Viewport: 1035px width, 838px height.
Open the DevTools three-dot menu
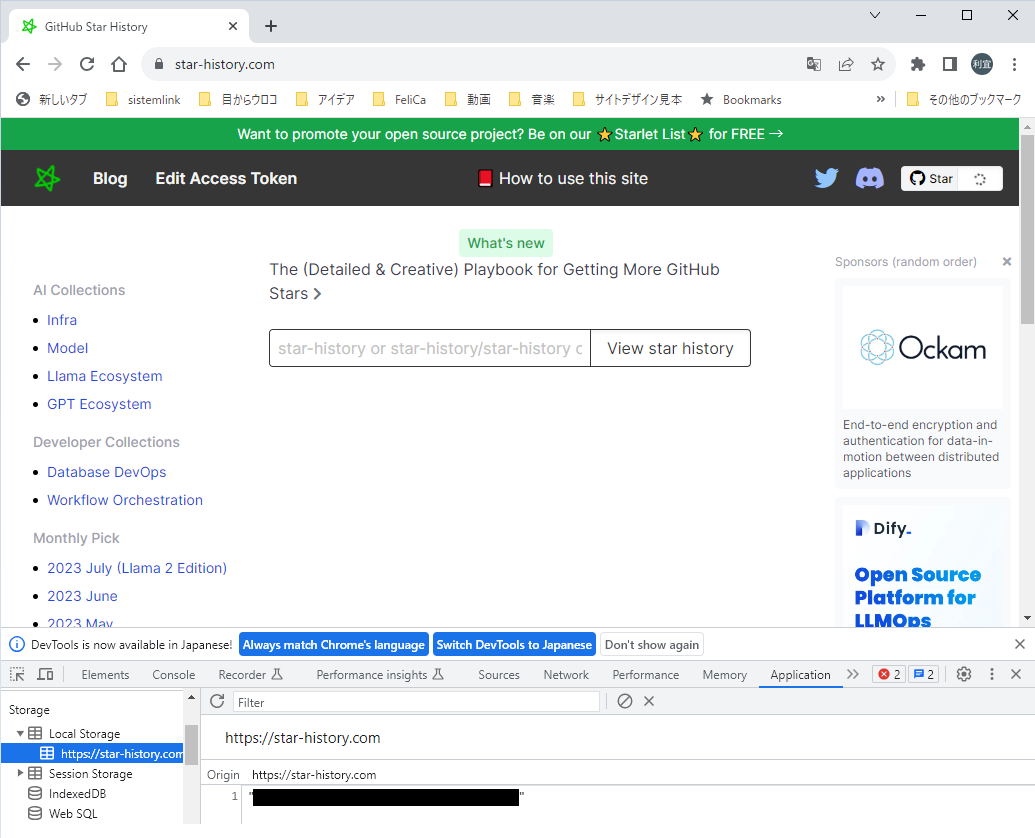[x=991, y=674]
